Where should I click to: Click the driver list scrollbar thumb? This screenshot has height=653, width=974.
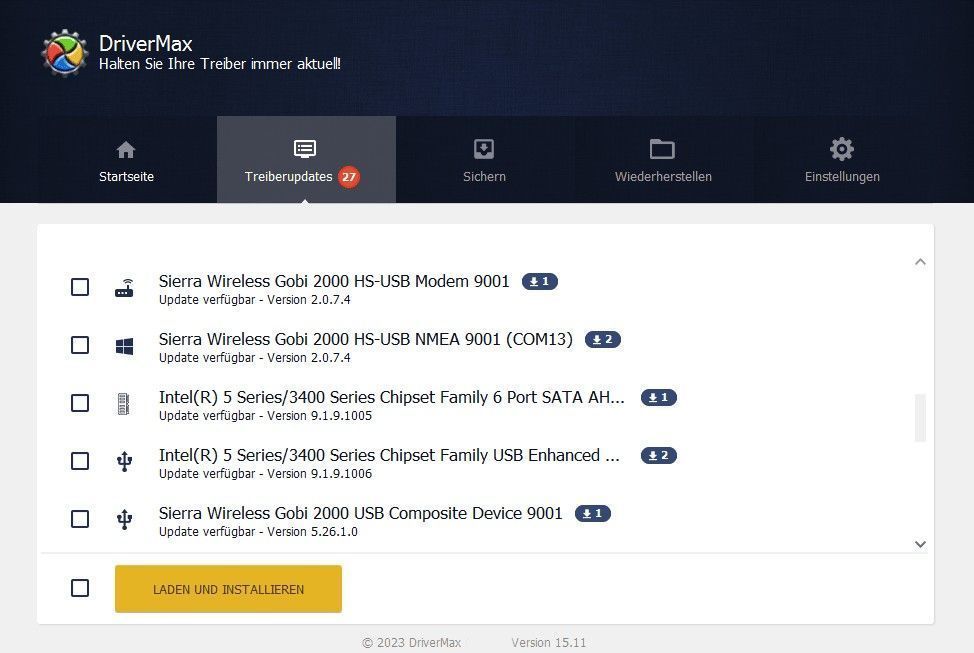click(921, 418)
